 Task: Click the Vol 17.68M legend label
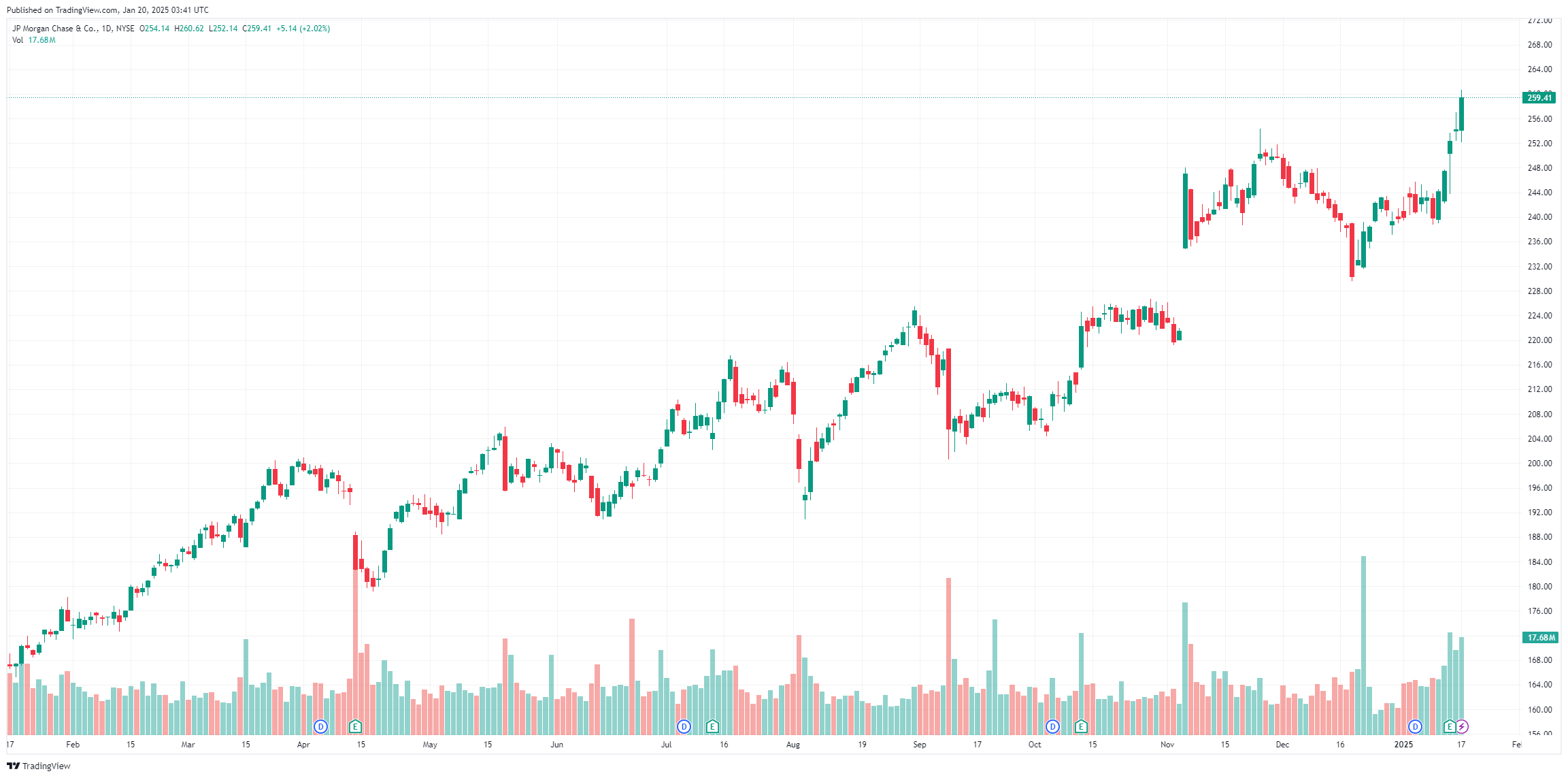pyautogui.click(x=34, y=40)
